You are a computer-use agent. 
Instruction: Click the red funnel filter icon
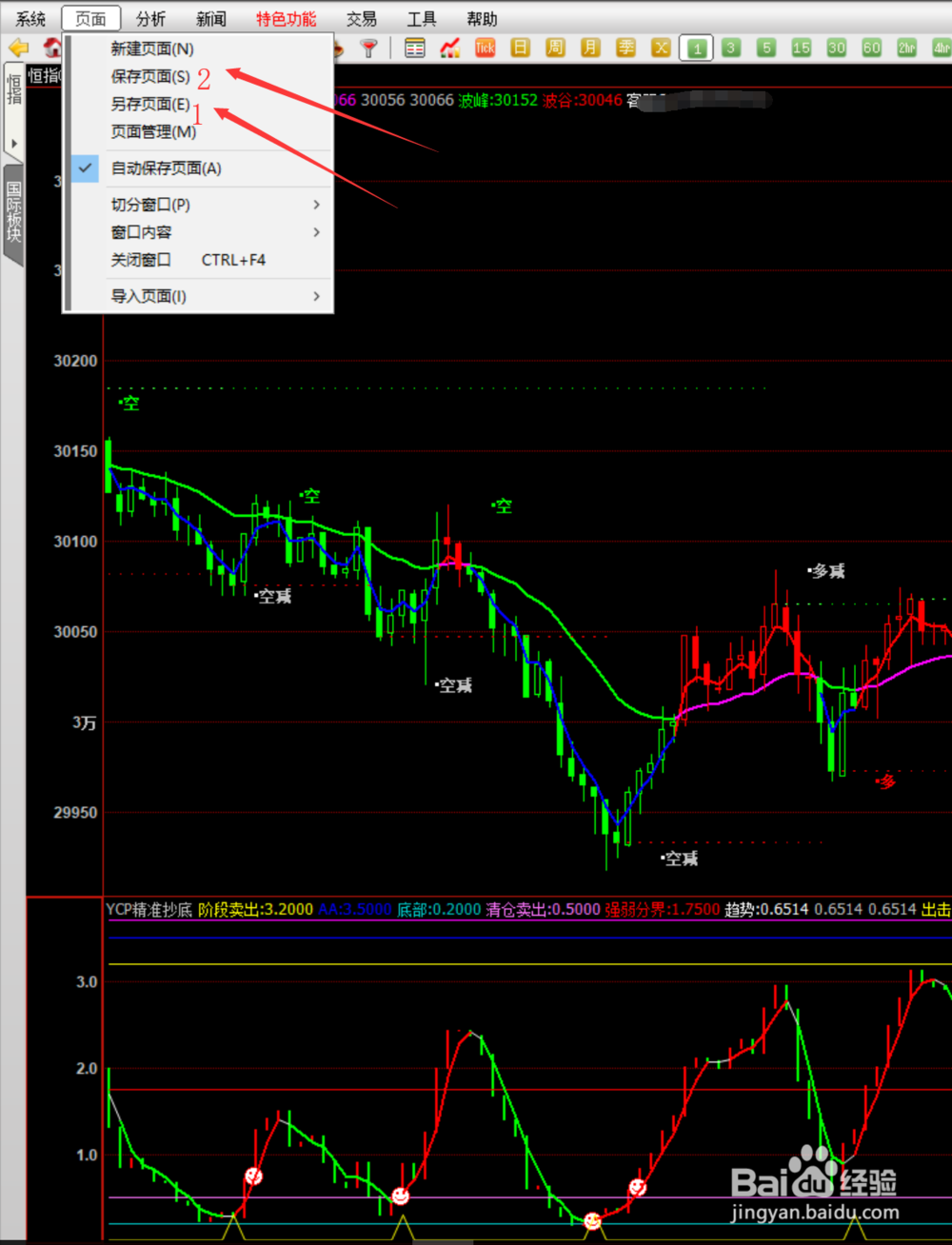click(368, 48)
